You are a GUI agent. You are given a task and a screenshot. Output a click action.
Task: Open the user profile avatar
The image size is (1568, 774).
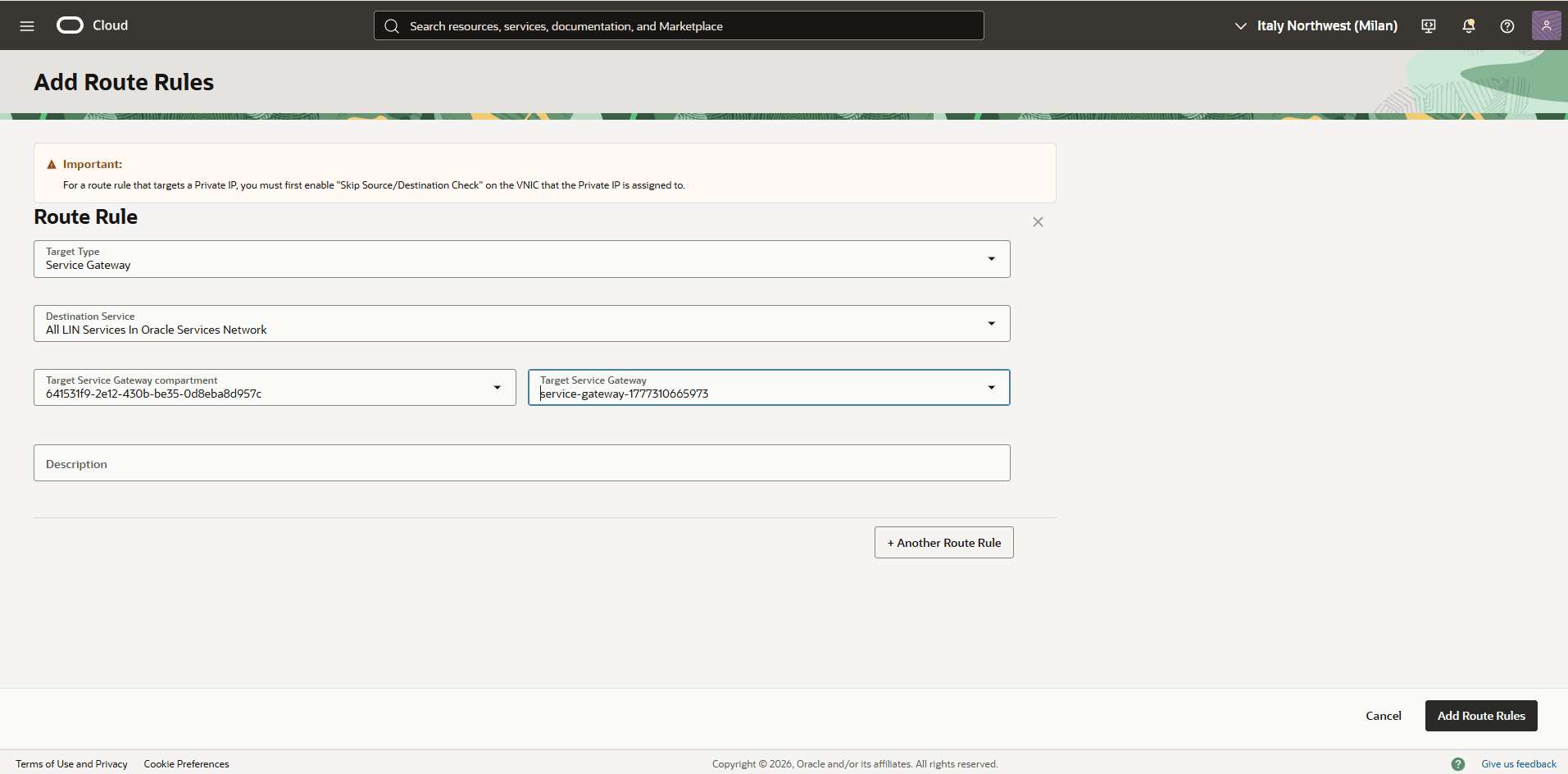click(1546, 25)
